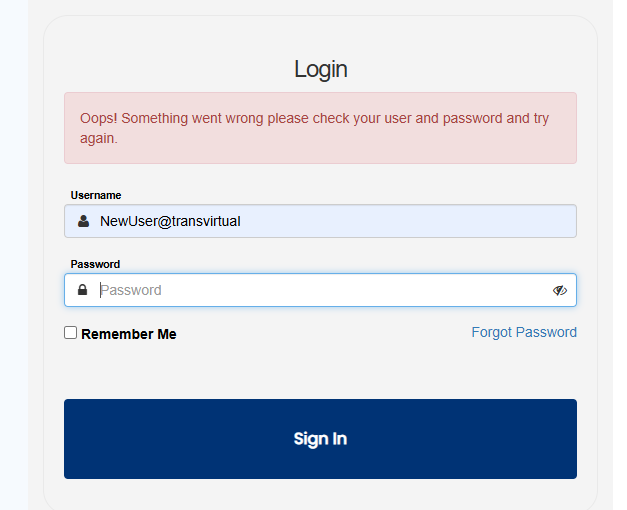The width and height of the screenshot is (627, 510).
Task: Open the Forgot Password link
Action: pyautogui.click(x=524, y=332)
